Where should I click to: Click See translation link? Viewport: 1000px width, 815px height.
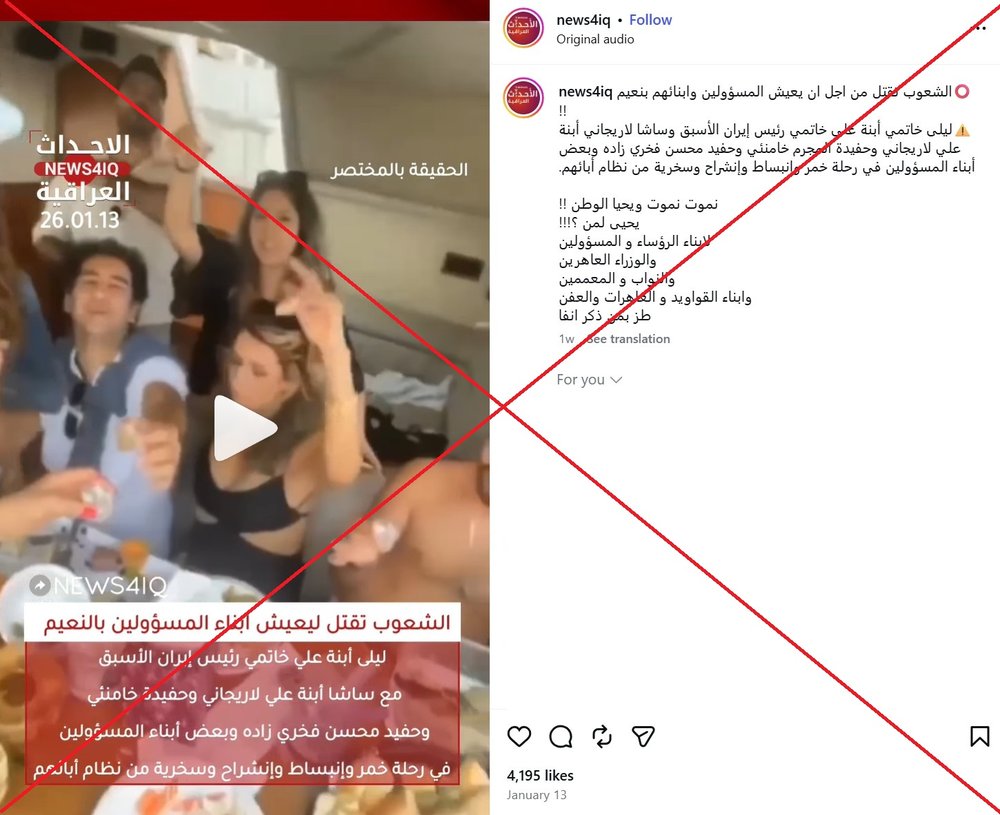[x=628, y=339]
